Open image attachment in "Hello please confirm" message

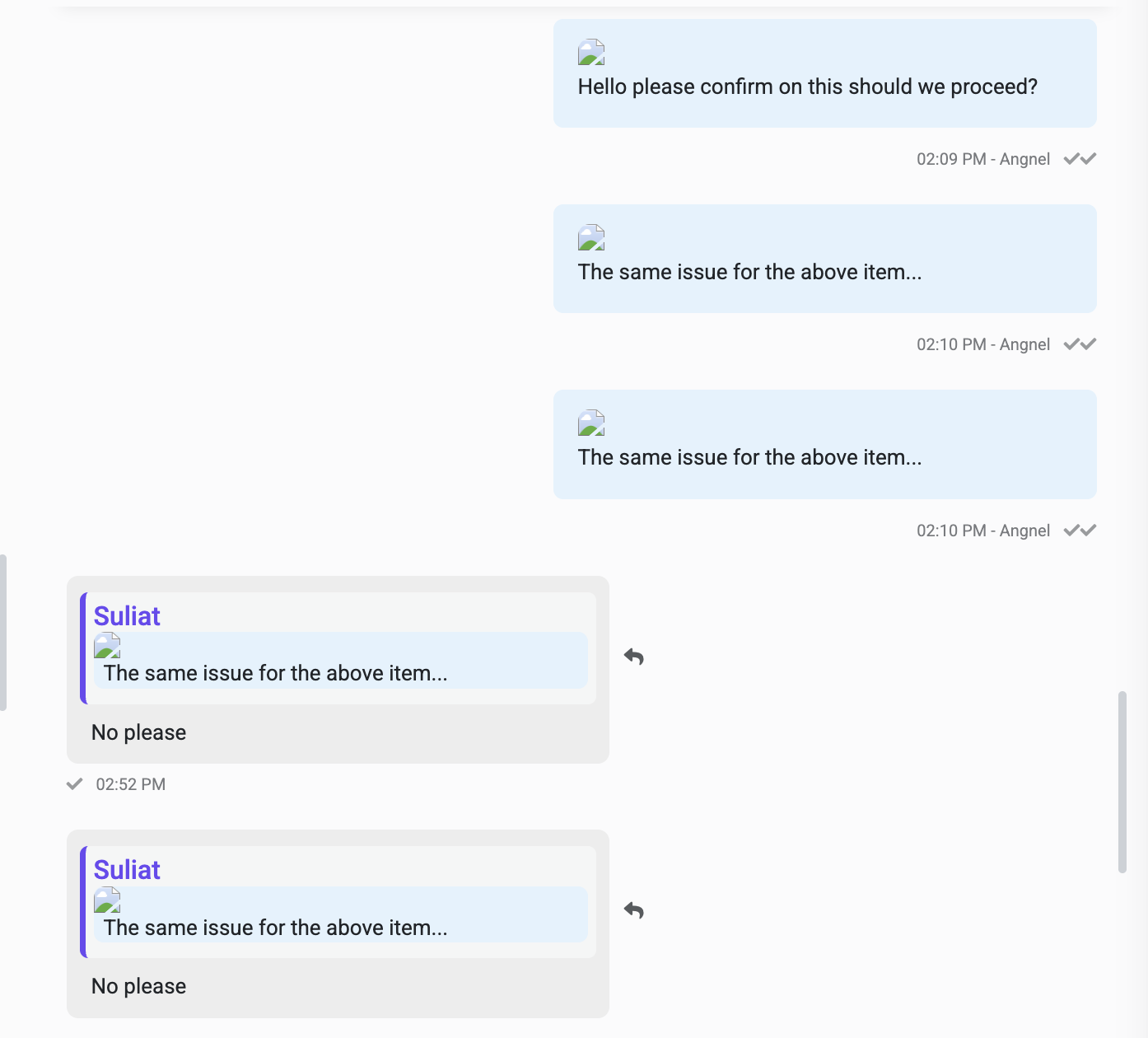(591, 53)
